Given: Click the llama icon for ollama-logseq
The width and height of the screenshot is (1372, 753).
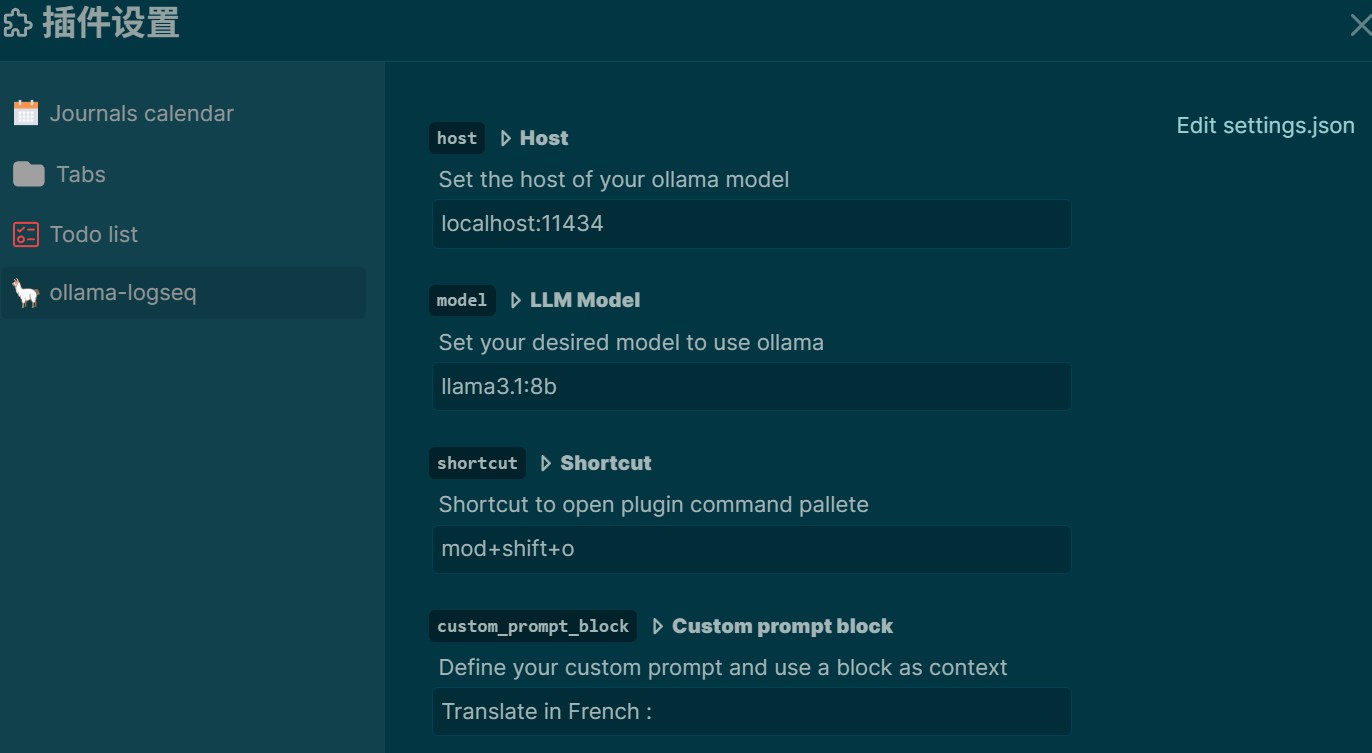Looking at the screenshot, I should tap(26, 293).
